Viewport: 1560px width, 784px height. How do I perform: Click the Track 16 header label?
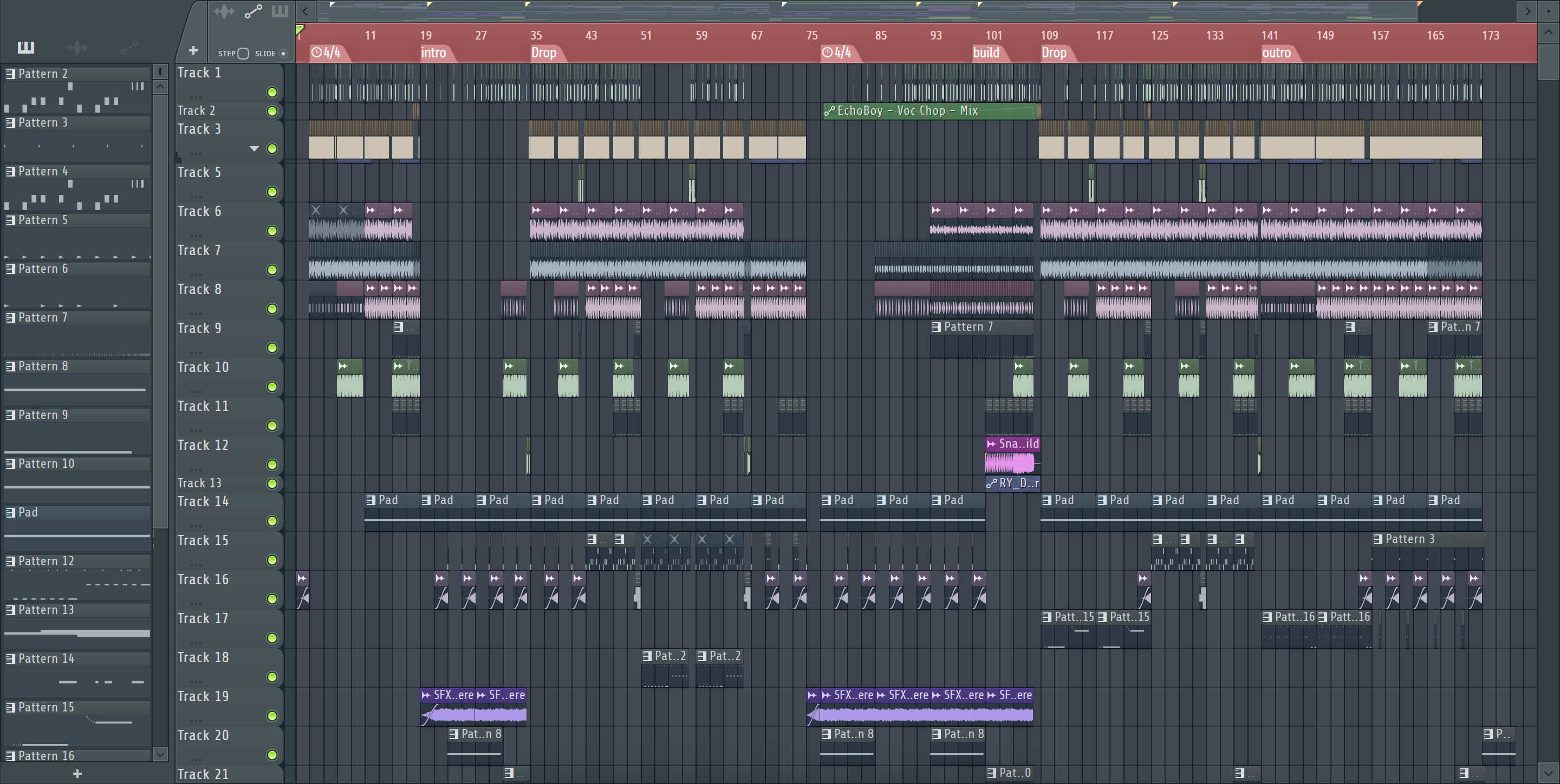click(203, 579)
